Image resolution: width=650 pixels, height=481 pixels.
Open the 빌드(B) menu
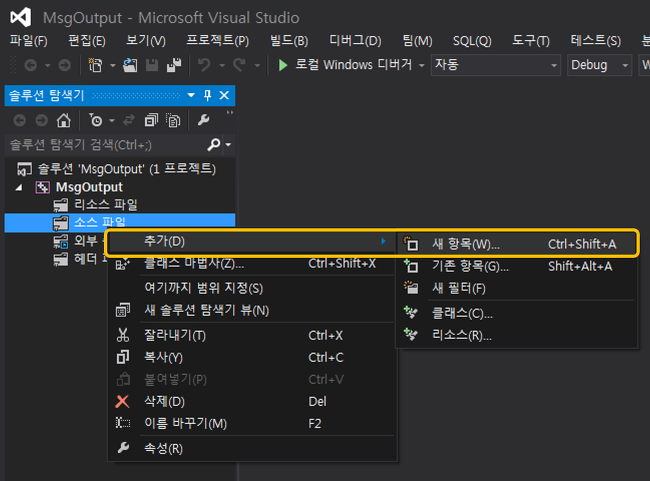[x=289, y=41]
